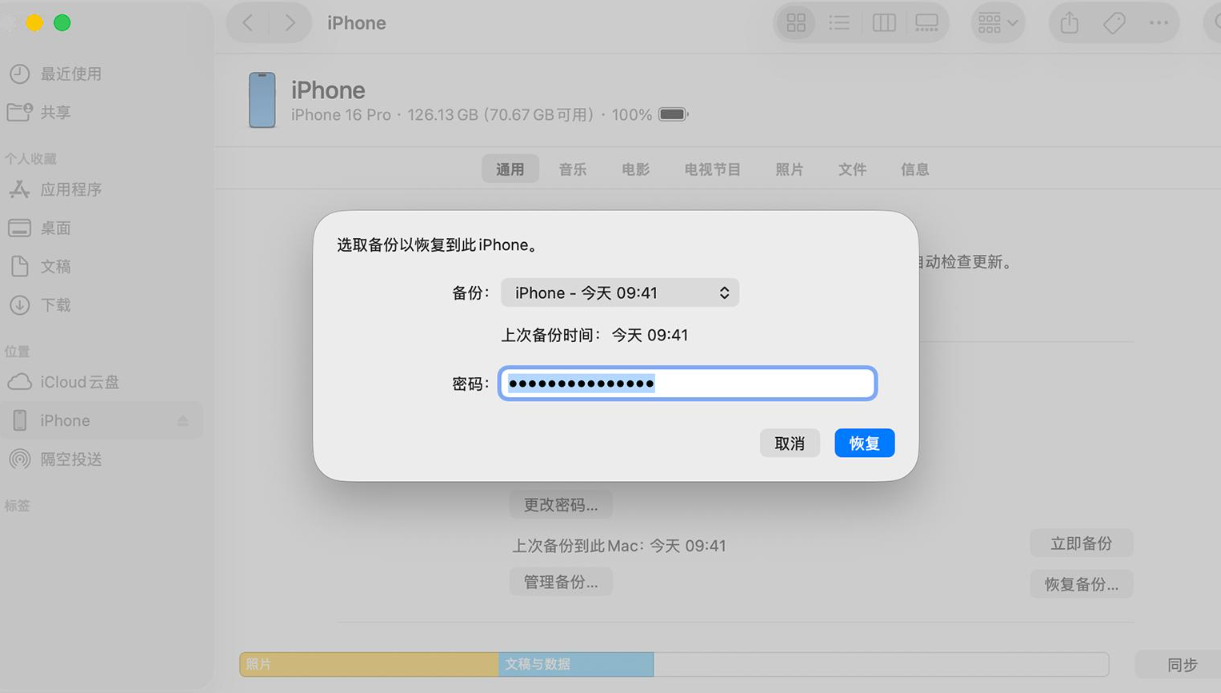This screenshot has width=1221, height=693.
Task: Click the 立即备份 button
Action: 1081,544
